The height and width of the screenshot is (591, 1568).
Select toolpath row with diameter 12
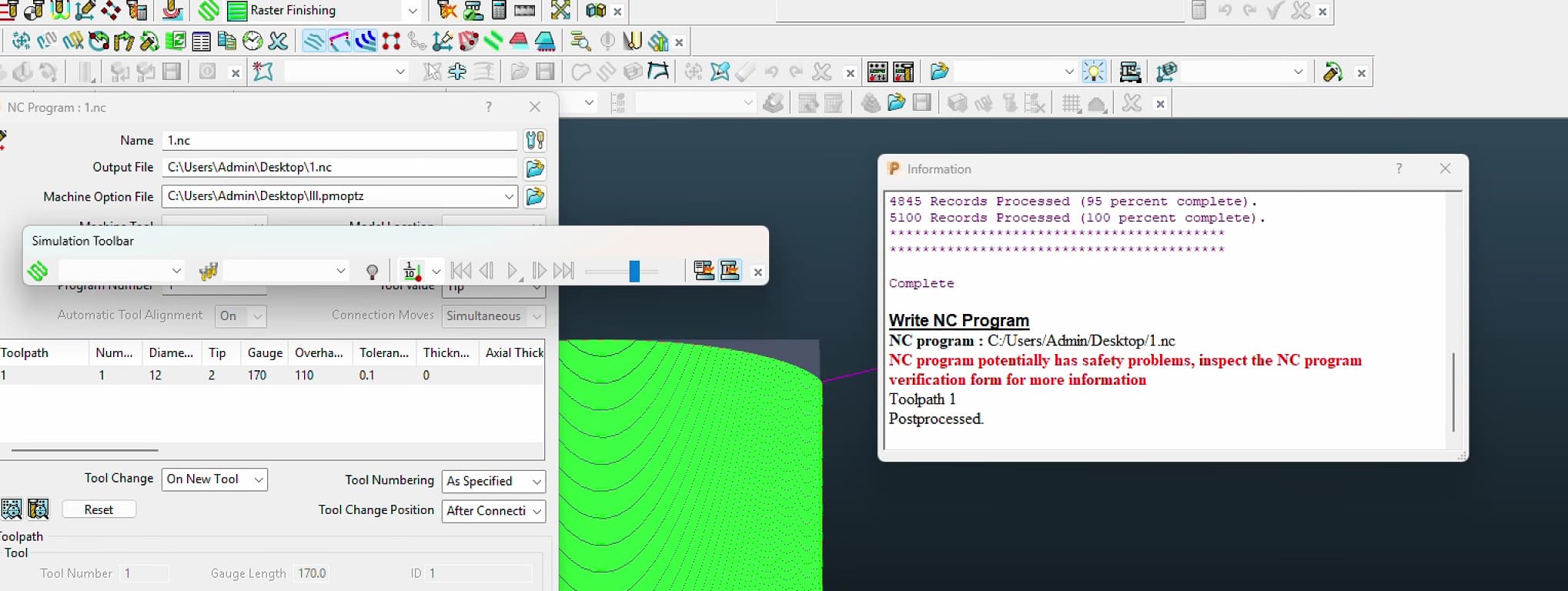point(272,375)
